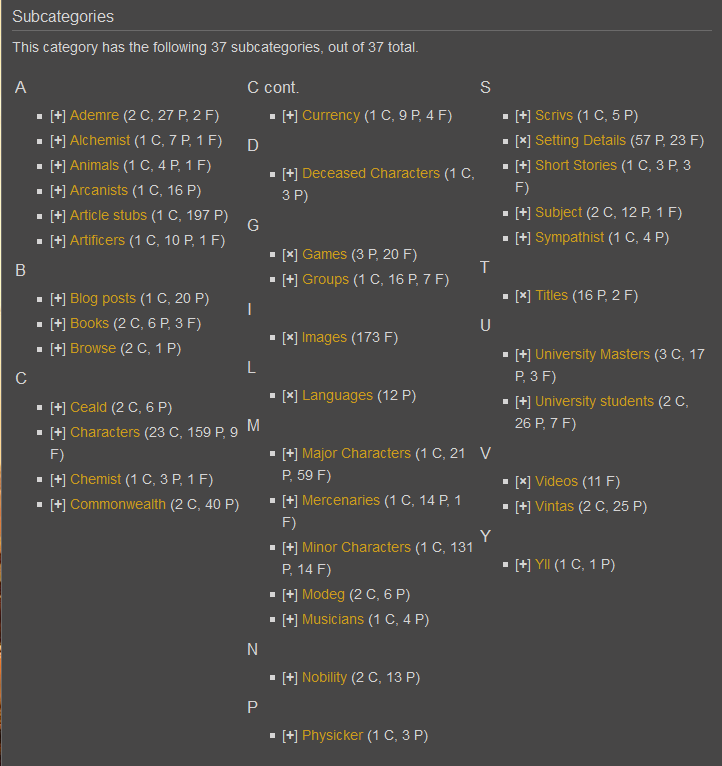
Task: Expand the Ademre subcategory [+] icon
Action: coord(57,116)
